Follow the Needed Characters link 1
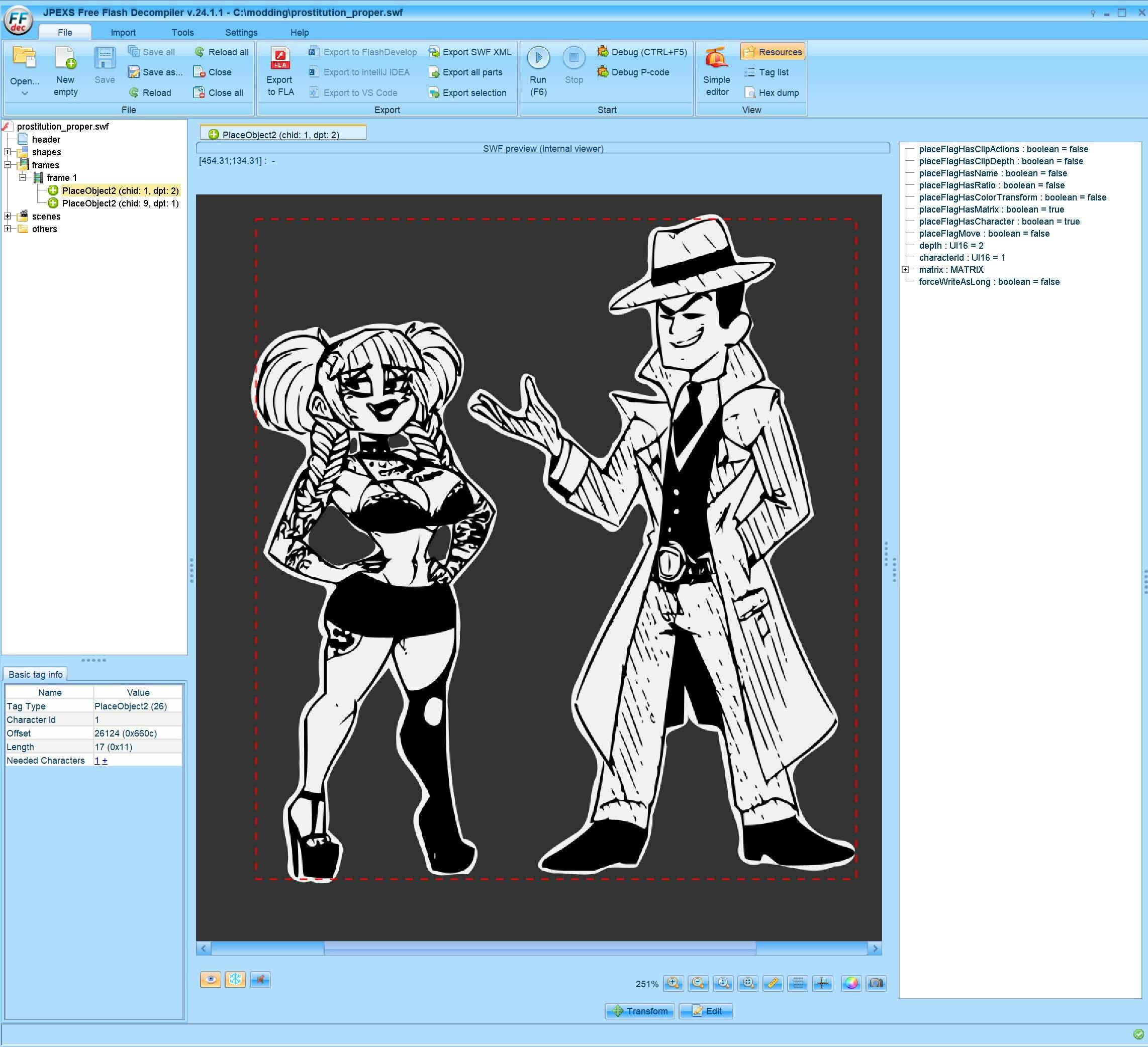 click(x=97, y=761)
